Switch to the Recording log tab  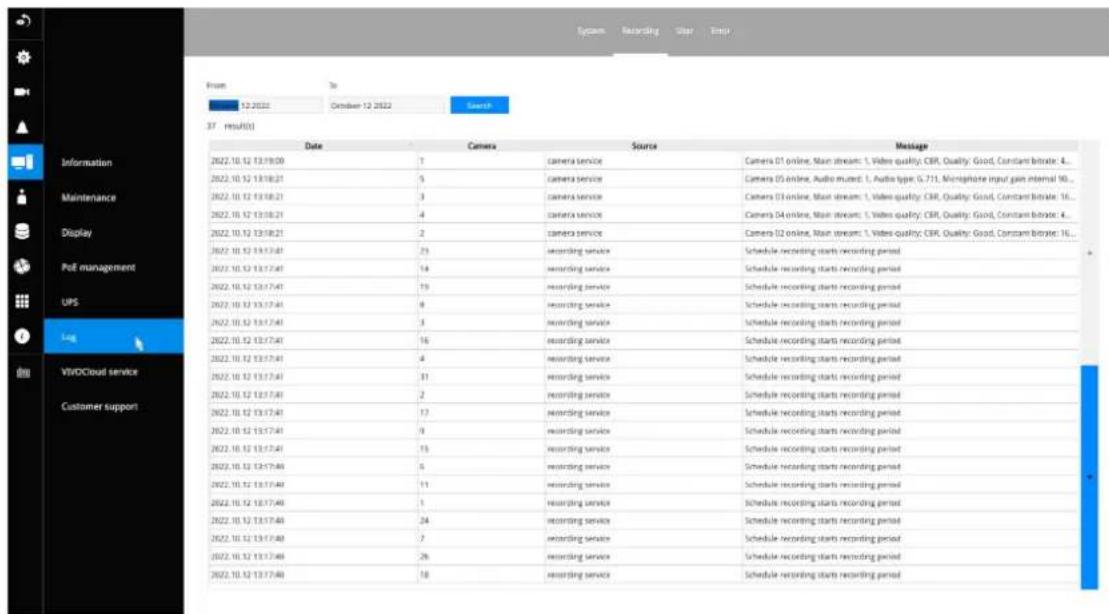[x=640, y=30]
